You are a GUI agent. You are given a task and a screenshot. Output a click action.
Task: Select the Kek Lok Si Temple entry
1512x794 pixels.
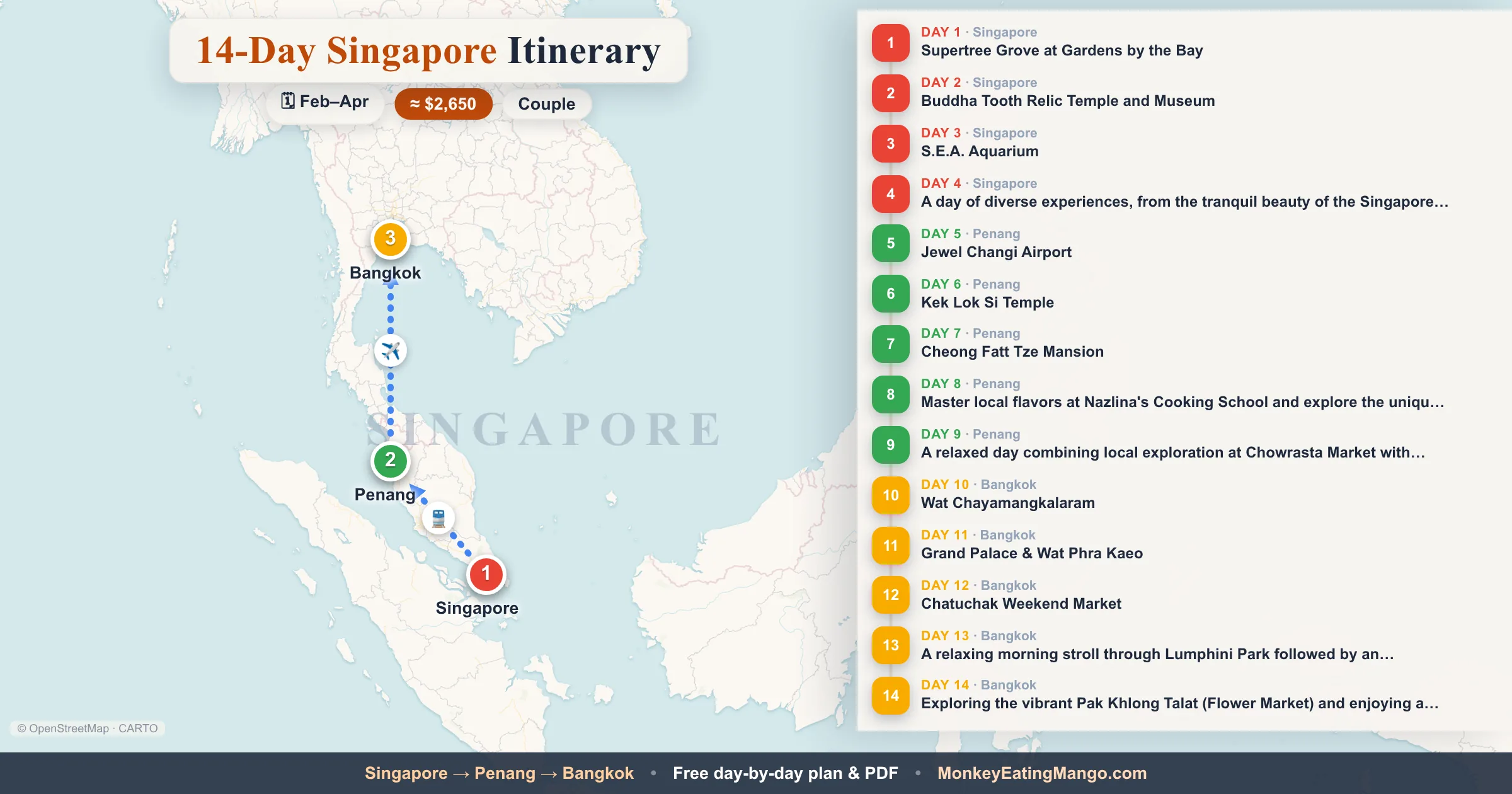[x=987, y=302]
